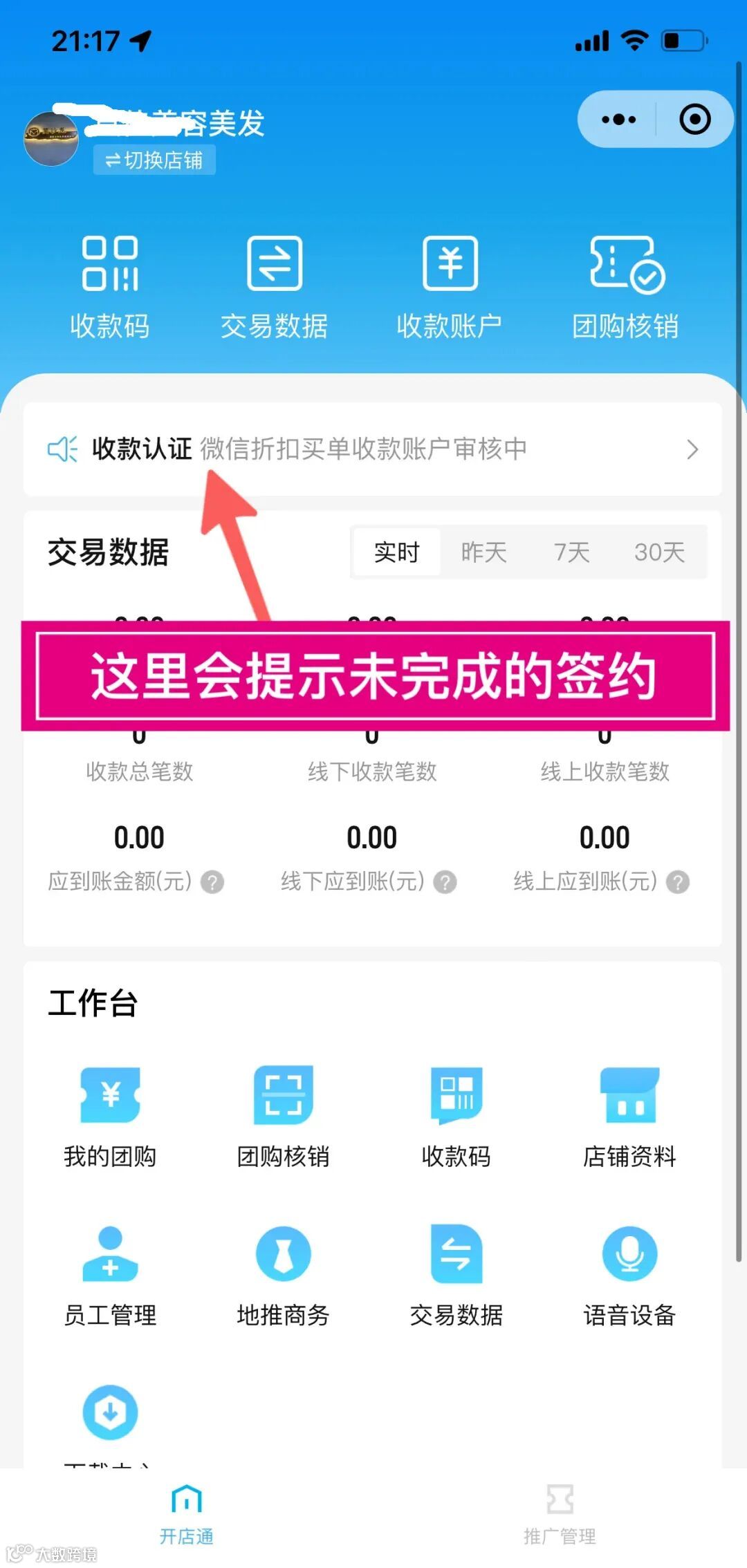Viewport: 747px width, 1568px height.
Task: Open 员工管理 icon
Action: tap(110, 1254)
